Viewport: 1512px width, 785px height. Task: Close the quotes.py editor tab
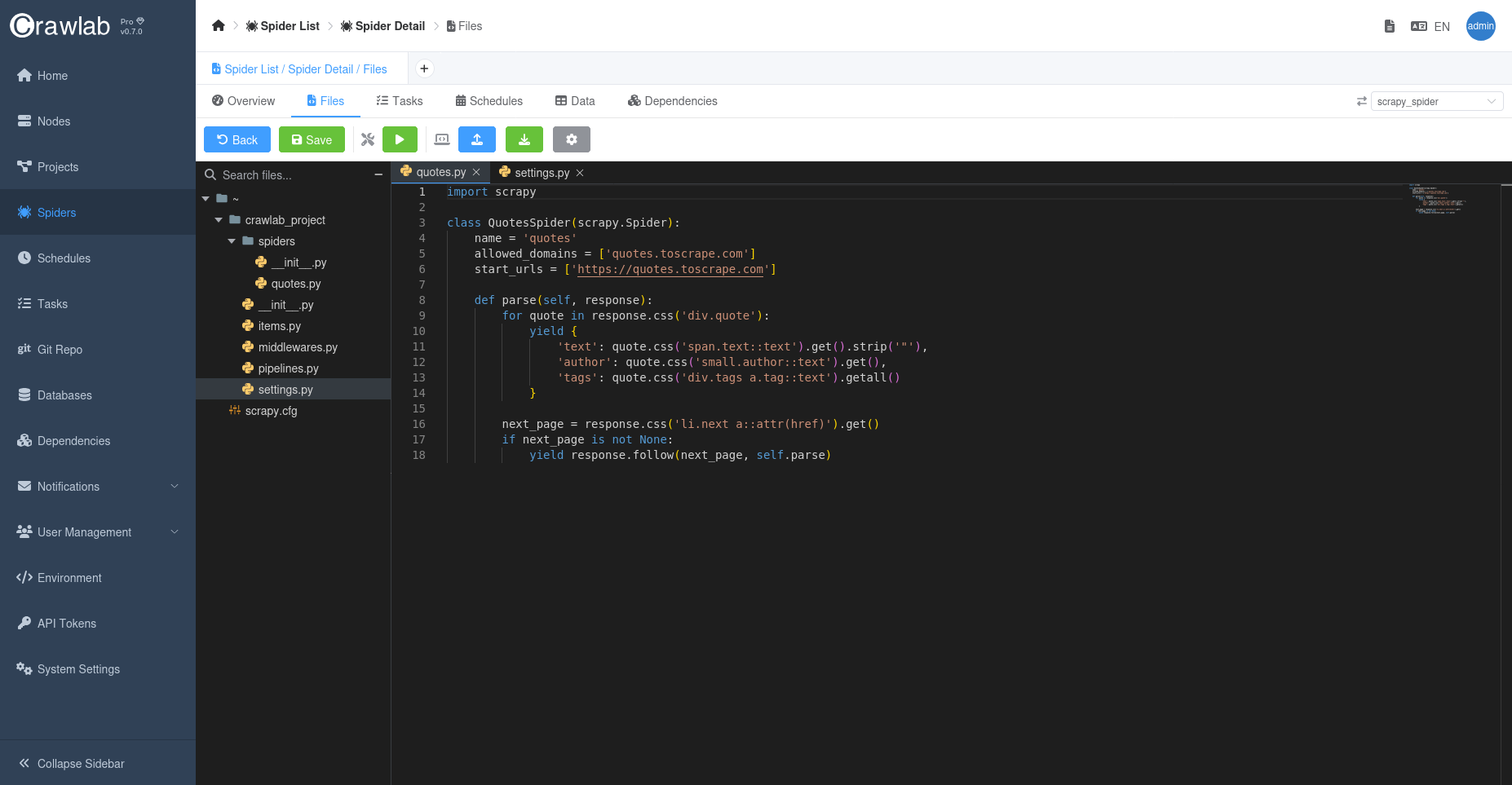click(x=477, y=172)
